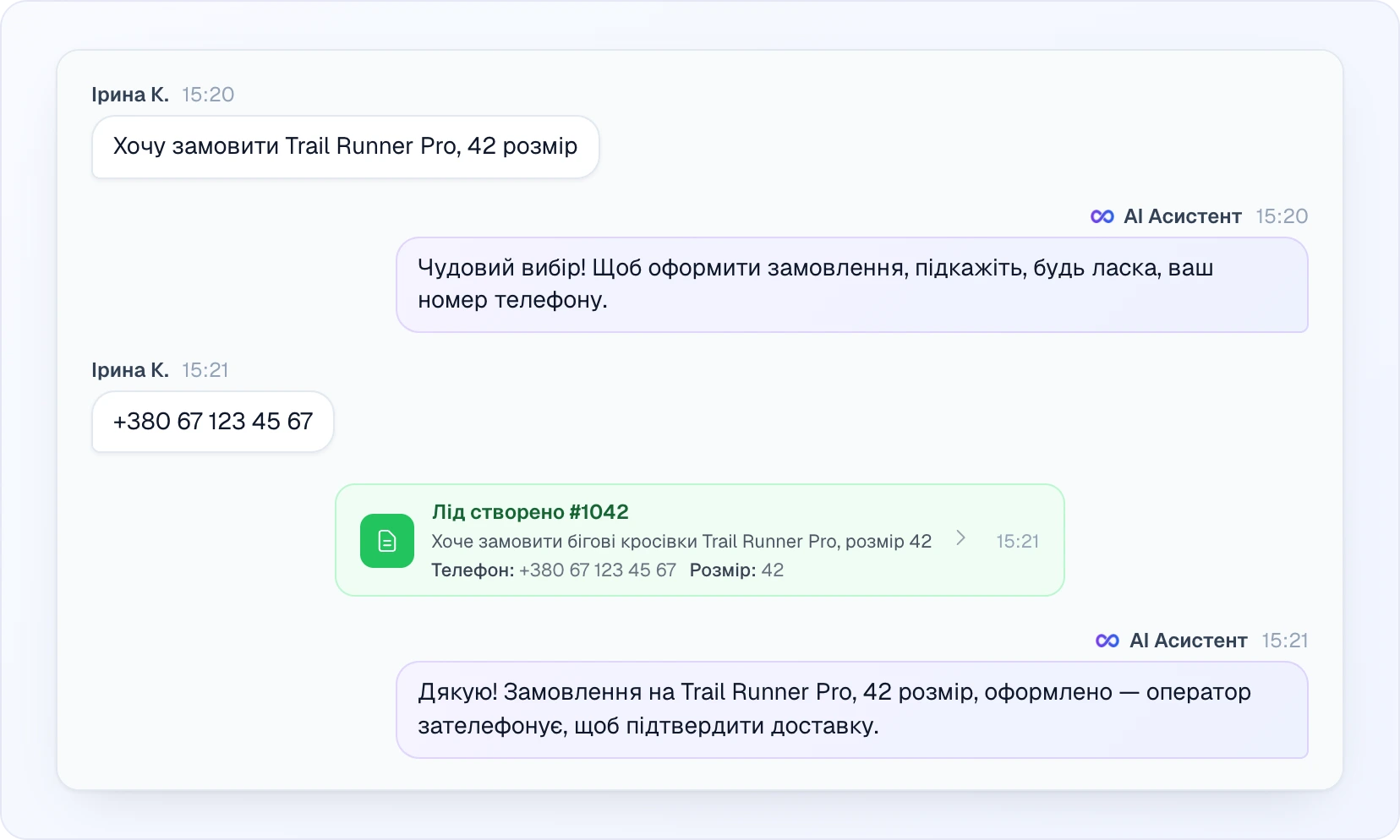Click 'AI Асистент' label at 15:20

1183,216
